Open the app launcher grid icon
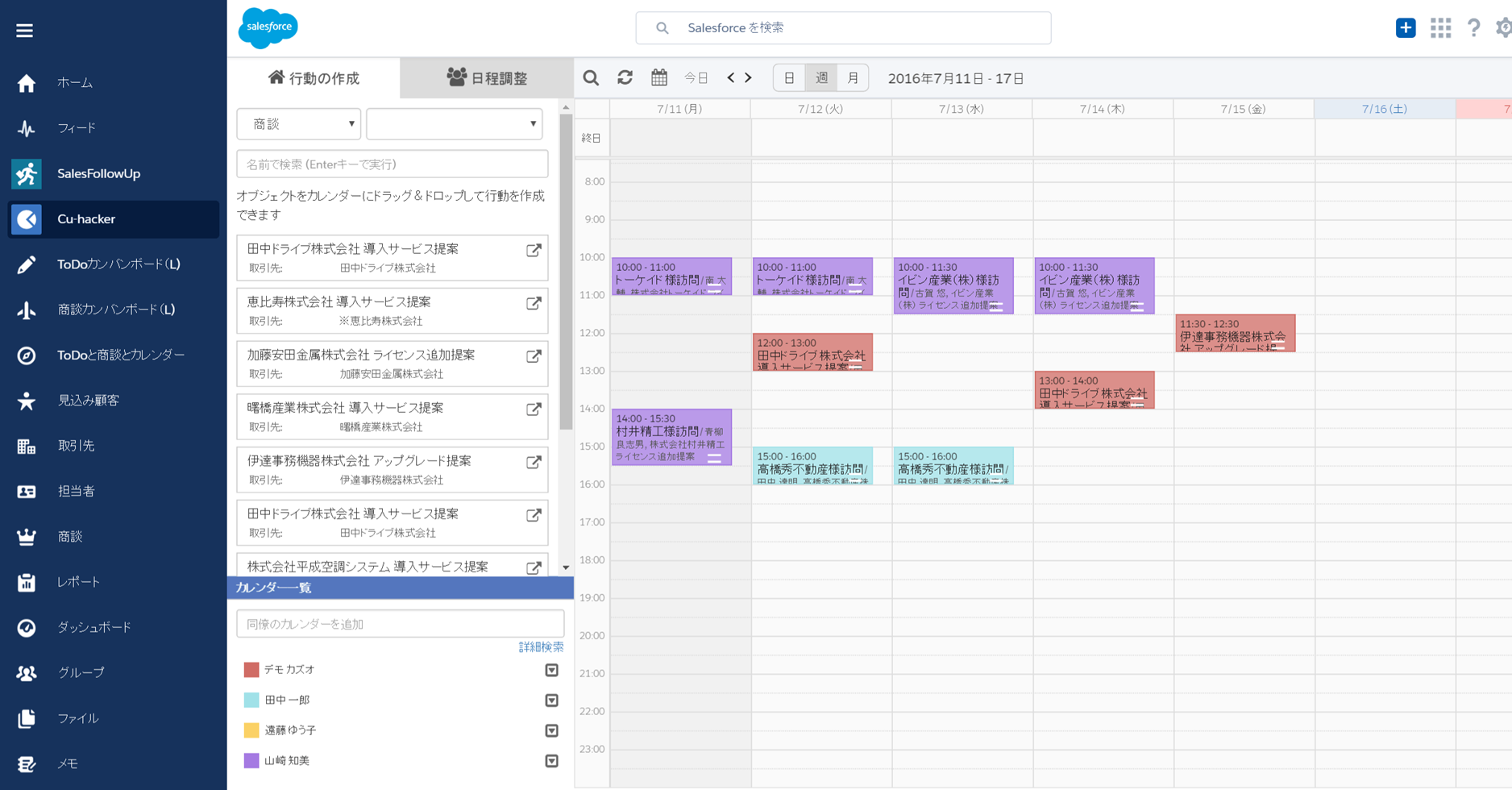 (x=1440, y=27)
